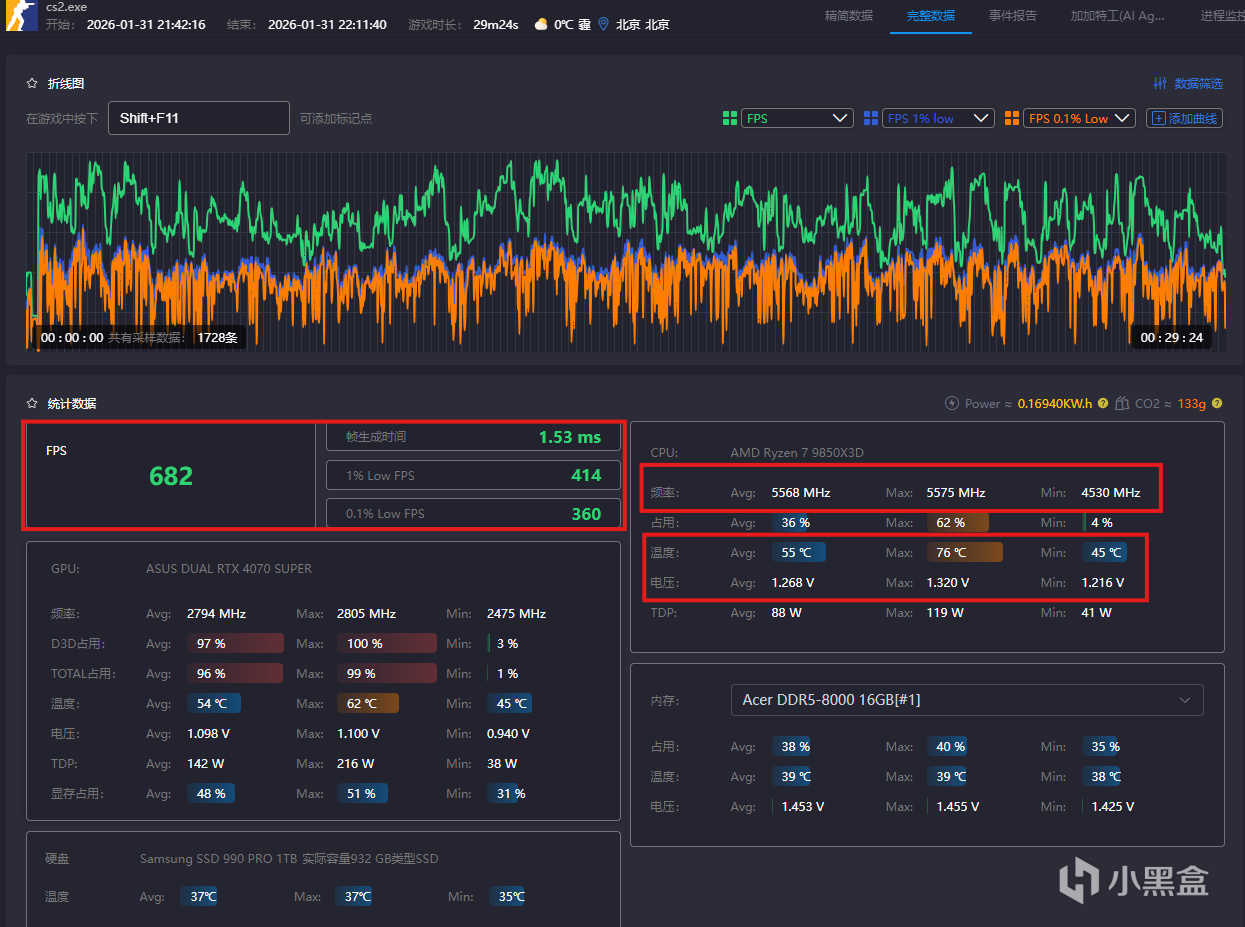
Task: Click the star icon beside 统计数据
Action: 33,404
